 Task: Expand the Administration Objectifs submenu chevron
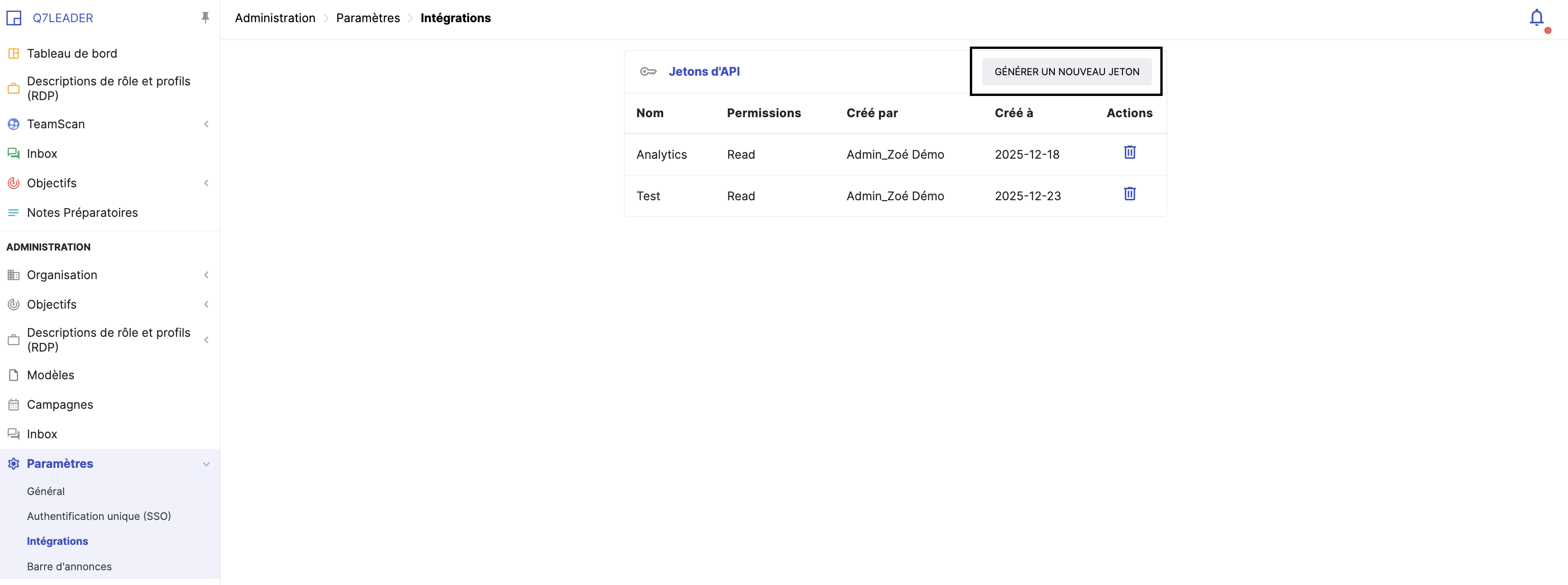(x=206, y=304)
